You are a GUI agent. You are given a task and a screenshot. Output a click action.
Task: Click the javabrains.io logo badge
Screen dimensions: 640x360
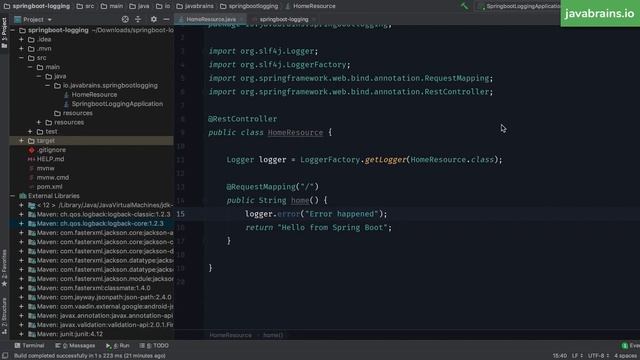point(600,13)
